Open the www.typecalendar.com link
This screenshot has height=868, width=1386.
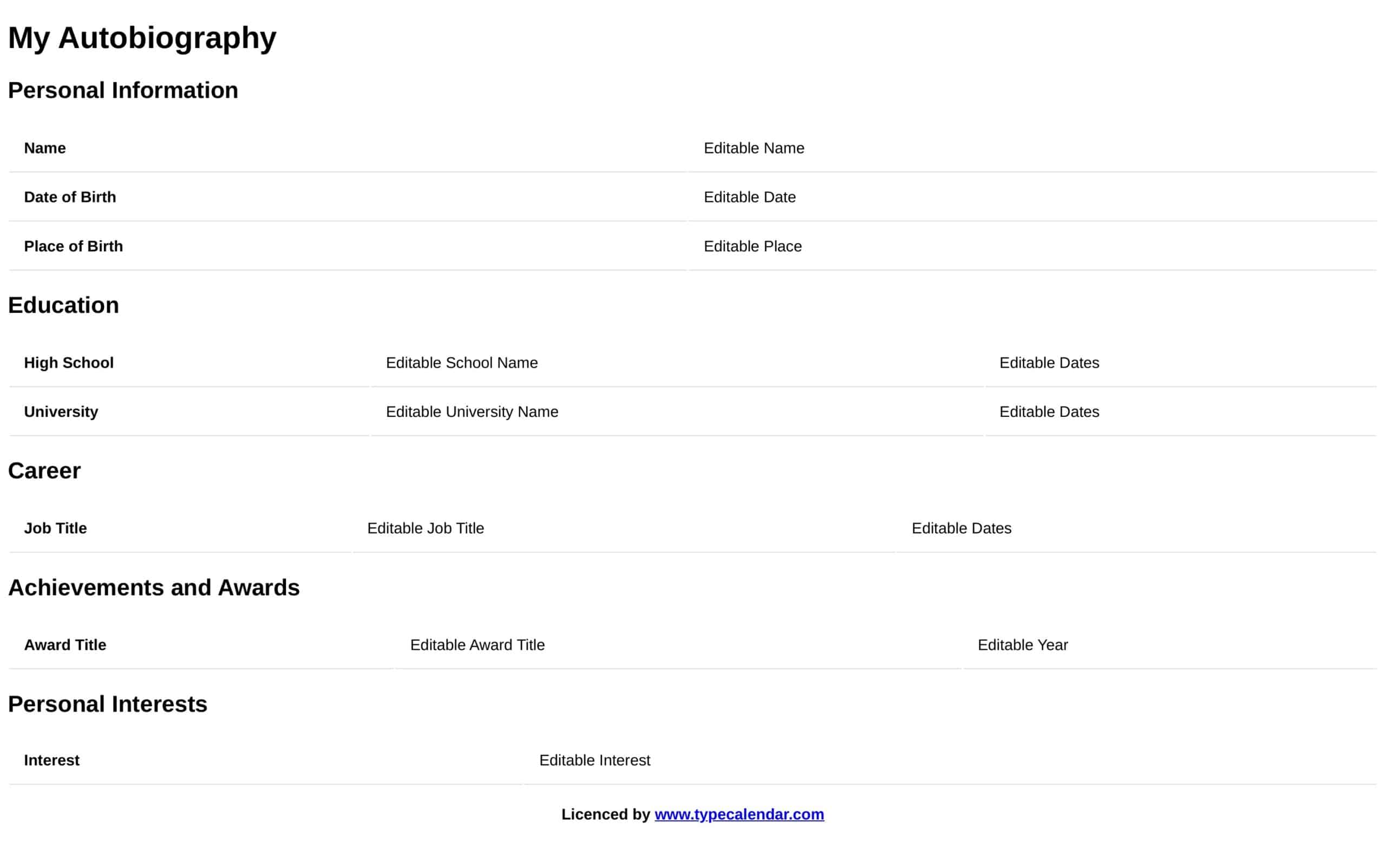point(738,814)
